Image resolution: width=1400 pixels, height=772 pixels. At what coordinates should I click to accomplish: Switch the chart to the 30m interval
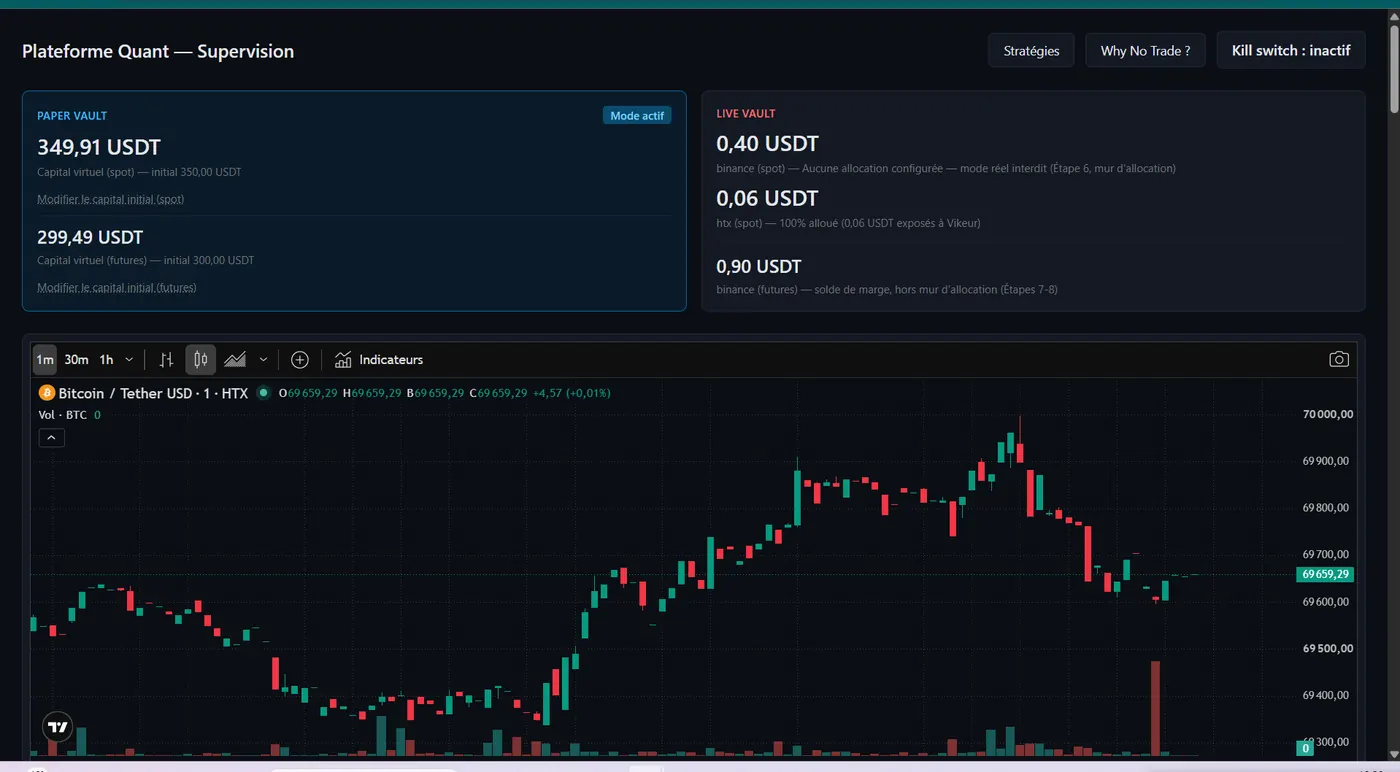tap(76, 360)
